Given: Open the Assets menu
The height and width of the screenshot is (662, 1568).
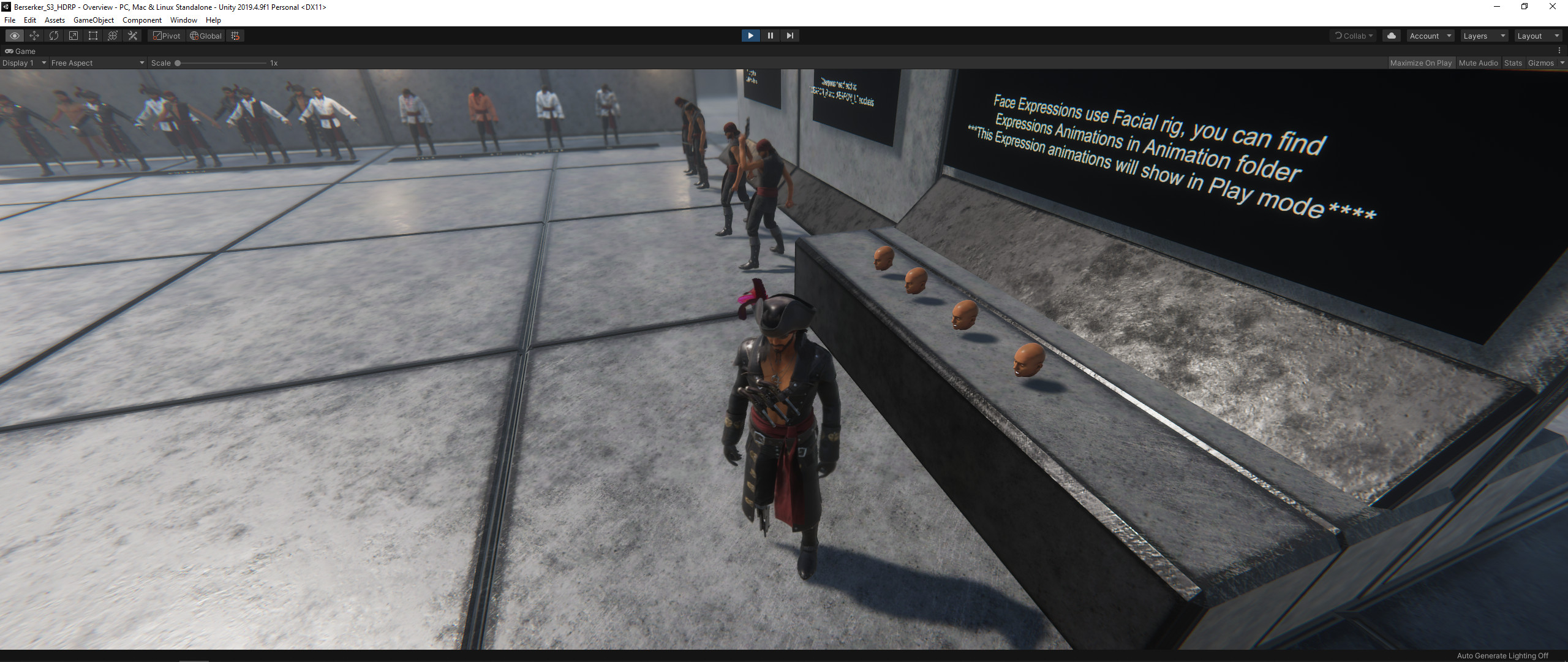Looking at the screenshot, I should [x=55, y=20].
